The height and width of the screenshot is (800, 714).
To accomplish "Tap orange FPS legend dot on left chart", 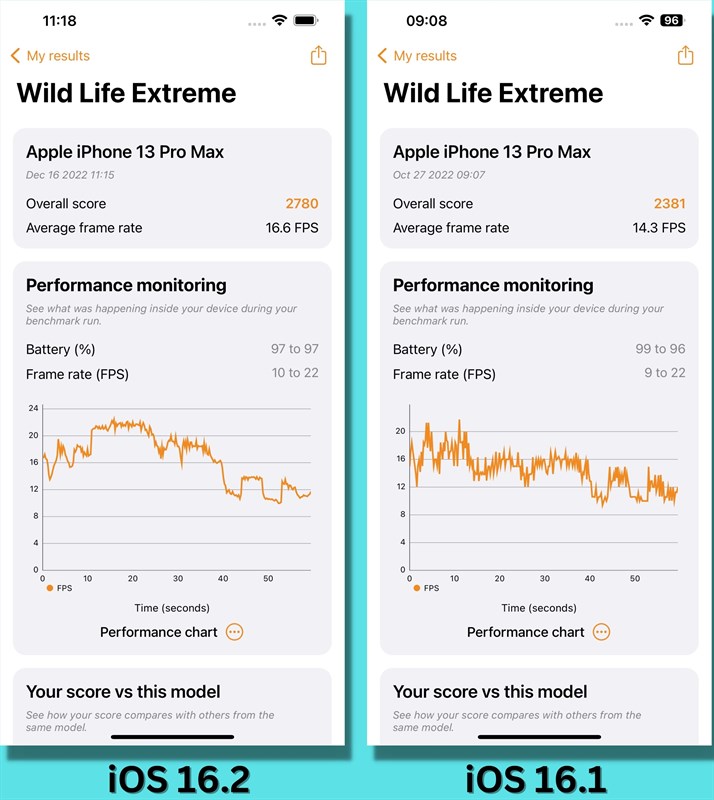I will pos(50,588).
